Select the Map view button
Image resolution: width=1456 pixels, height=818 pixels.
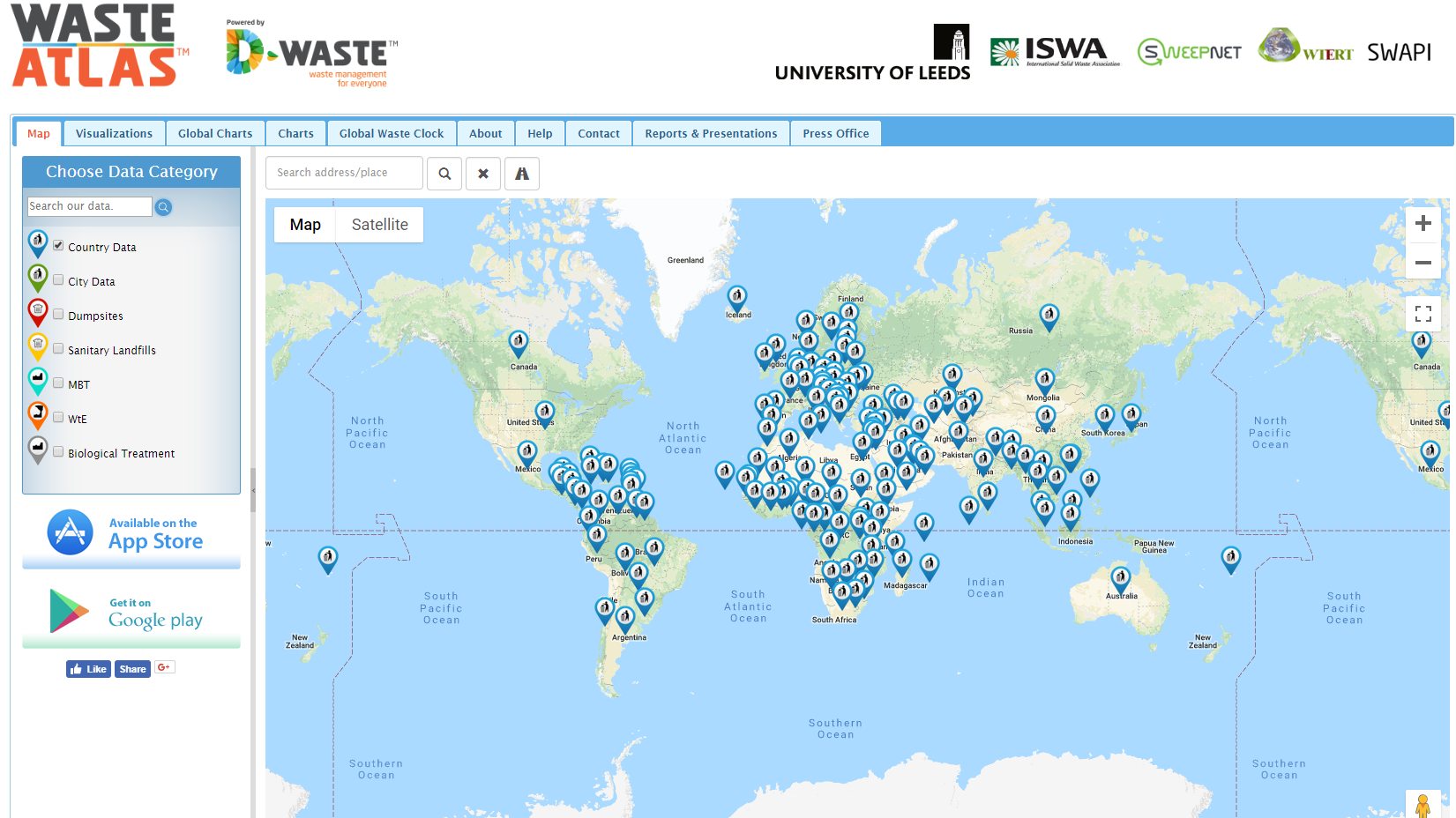[305, 225]
